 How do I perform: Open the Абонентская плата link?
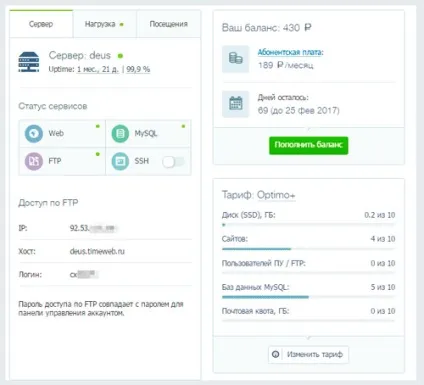click(290, 52)
